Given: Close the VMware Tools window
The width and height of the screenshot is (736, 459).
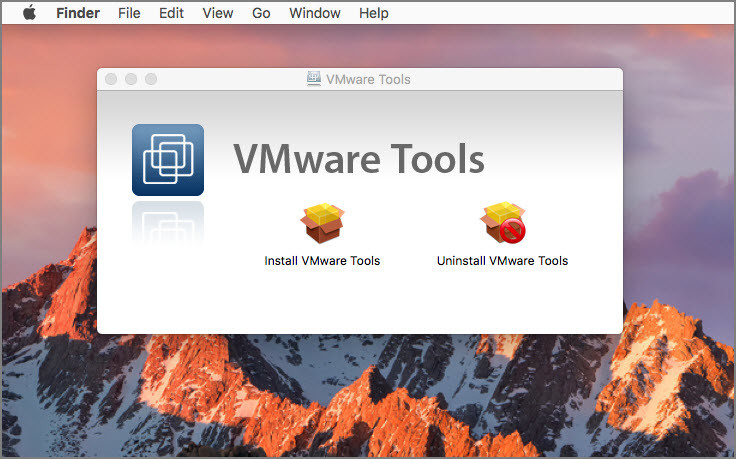Looking at the screenshot, I should (111, 79).
